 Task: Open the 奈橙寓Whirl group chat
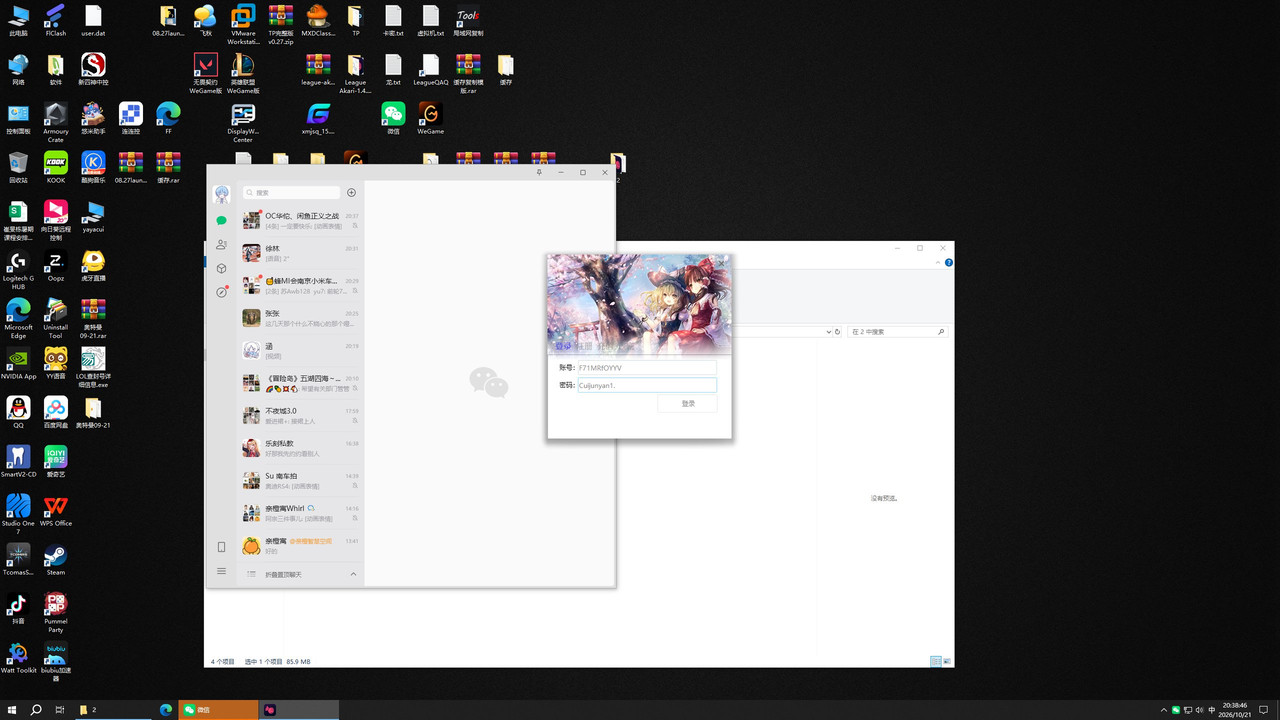point(300,513)
